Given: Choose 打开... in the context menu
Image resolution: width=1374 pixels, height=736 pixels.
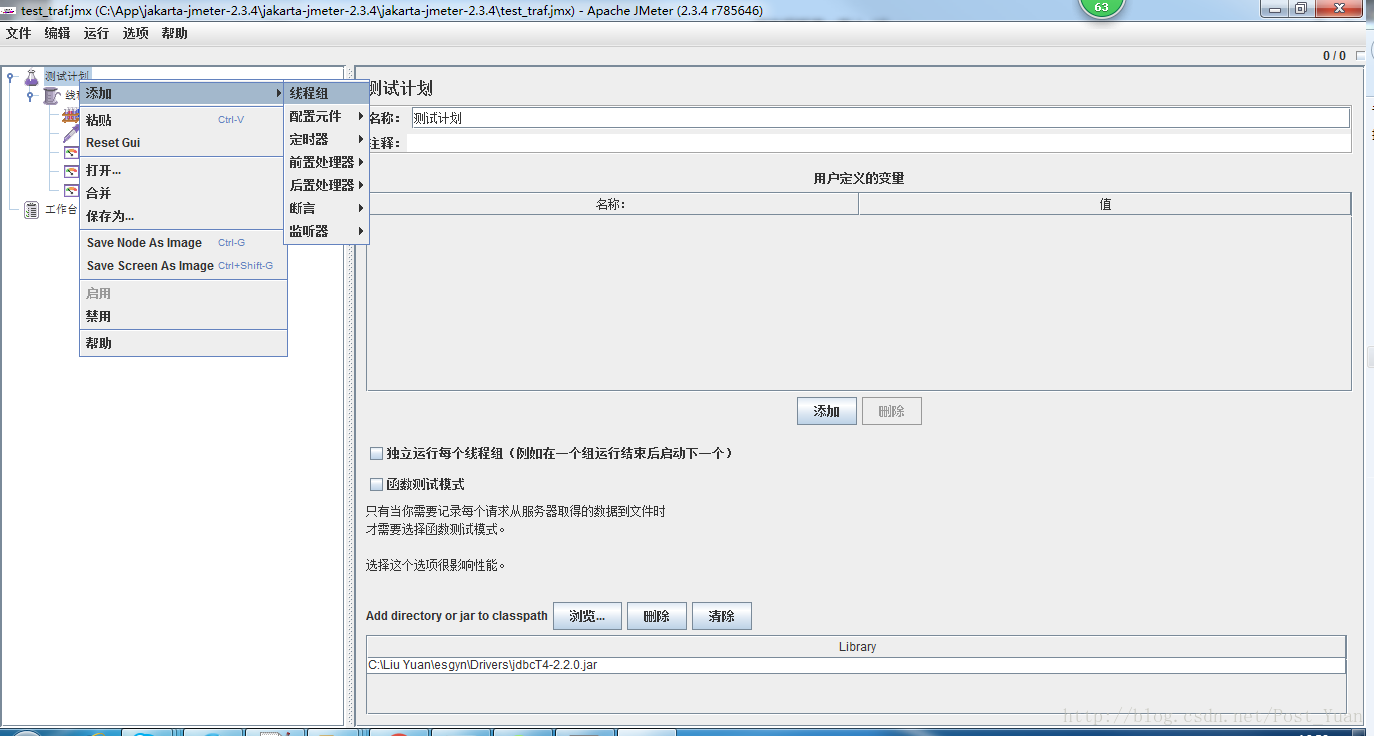Looking at the screenshot, I should [183, 170].
